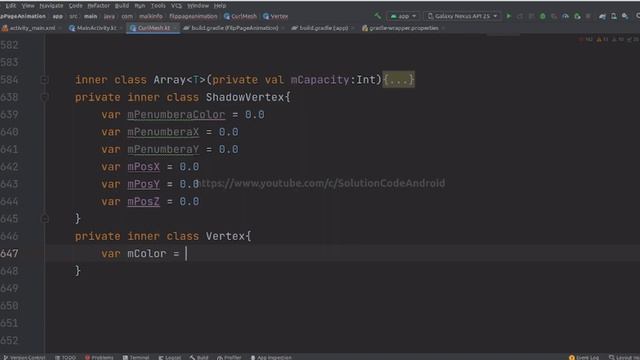Screen dimensions: 640x360
Task: Click the app breadcrumb in navigation bar
Action: pyautogui.click(x=58, y=16)
